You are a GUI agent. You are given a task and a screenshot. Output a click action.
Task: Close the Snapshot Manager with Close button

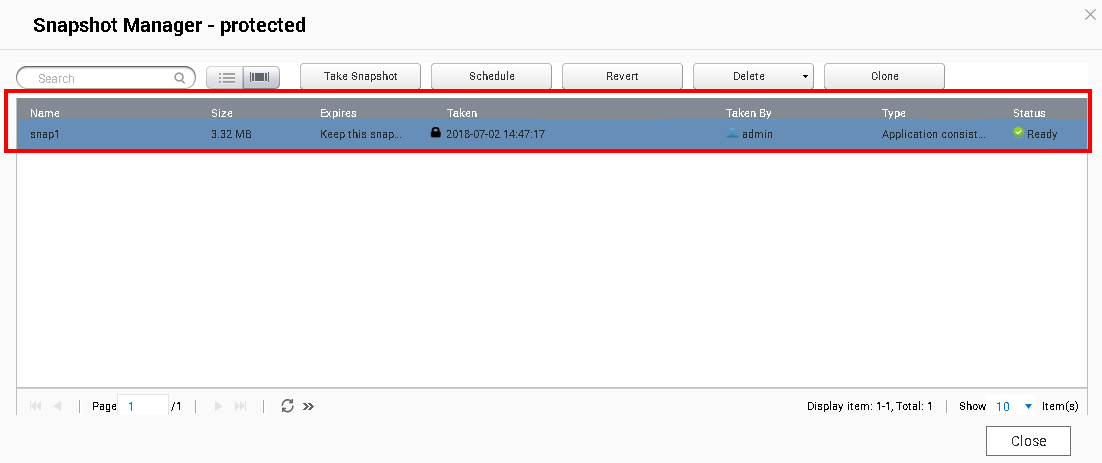pyautogui.click(x=1027, y=441)
